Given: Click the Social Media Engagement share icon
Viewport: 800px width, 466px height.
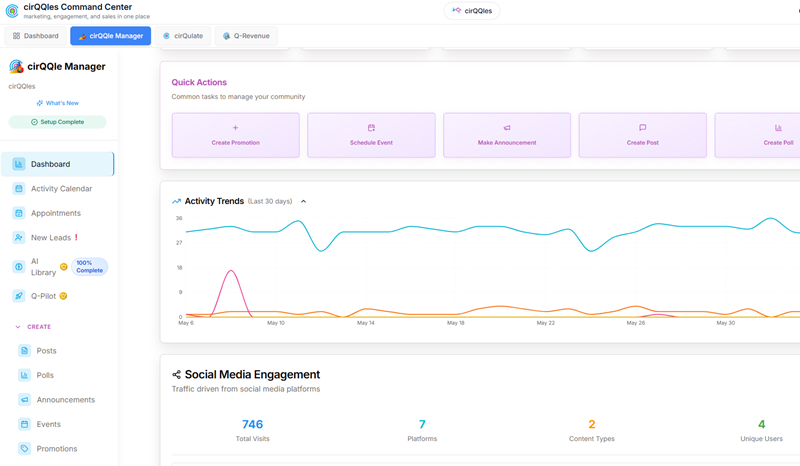Looking at the screenshot, I should tap(177, 375).
